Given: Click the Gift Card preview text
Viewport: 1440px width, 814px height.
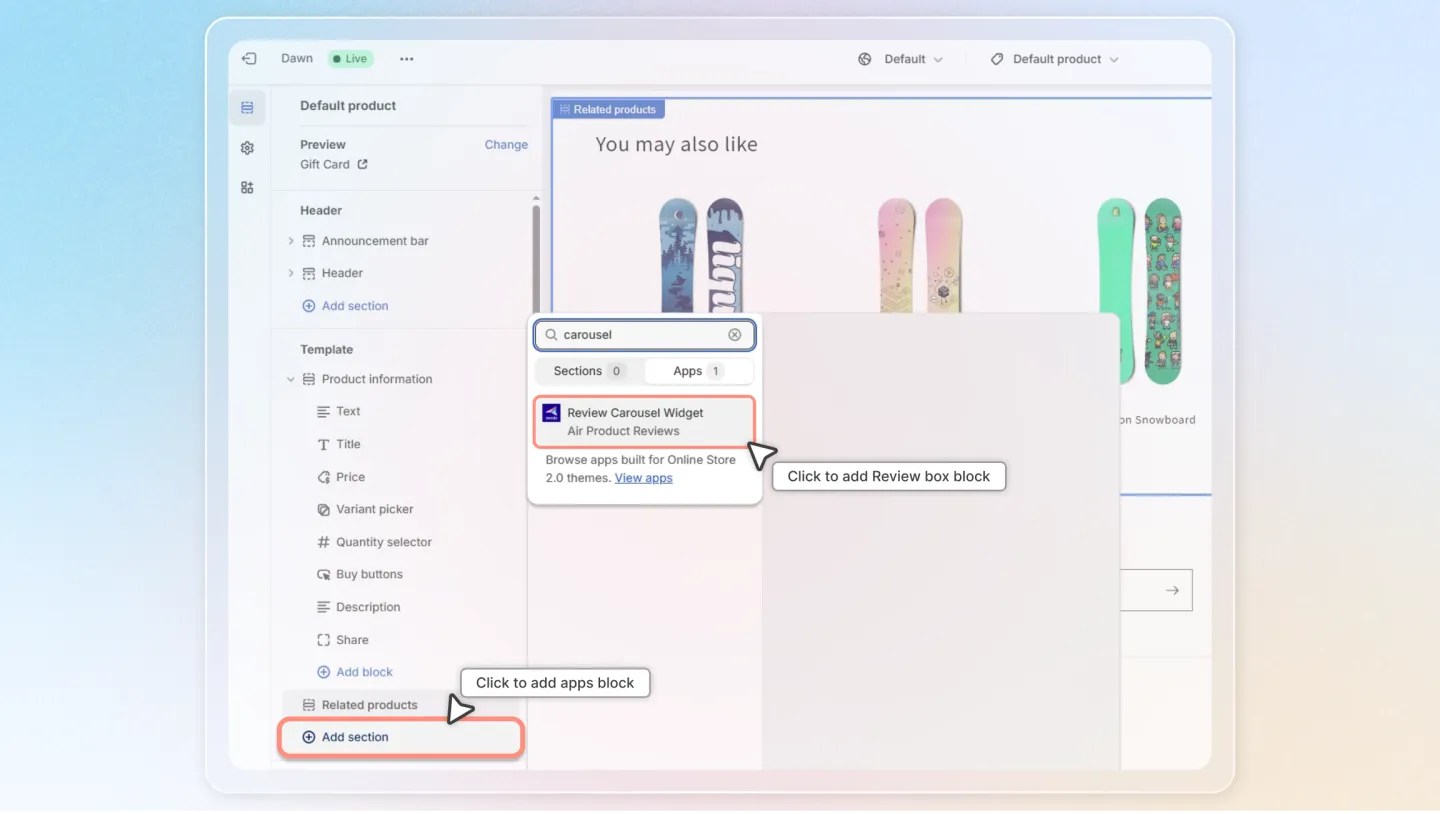Looking at the screenshot, I should 325,164.
